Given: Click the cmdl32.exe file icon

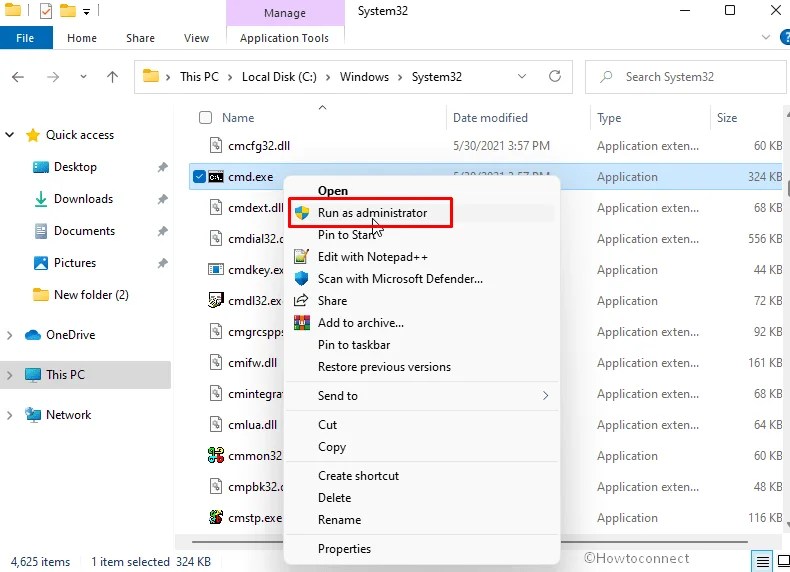Looking at the screenshot, I should [216, 300].
